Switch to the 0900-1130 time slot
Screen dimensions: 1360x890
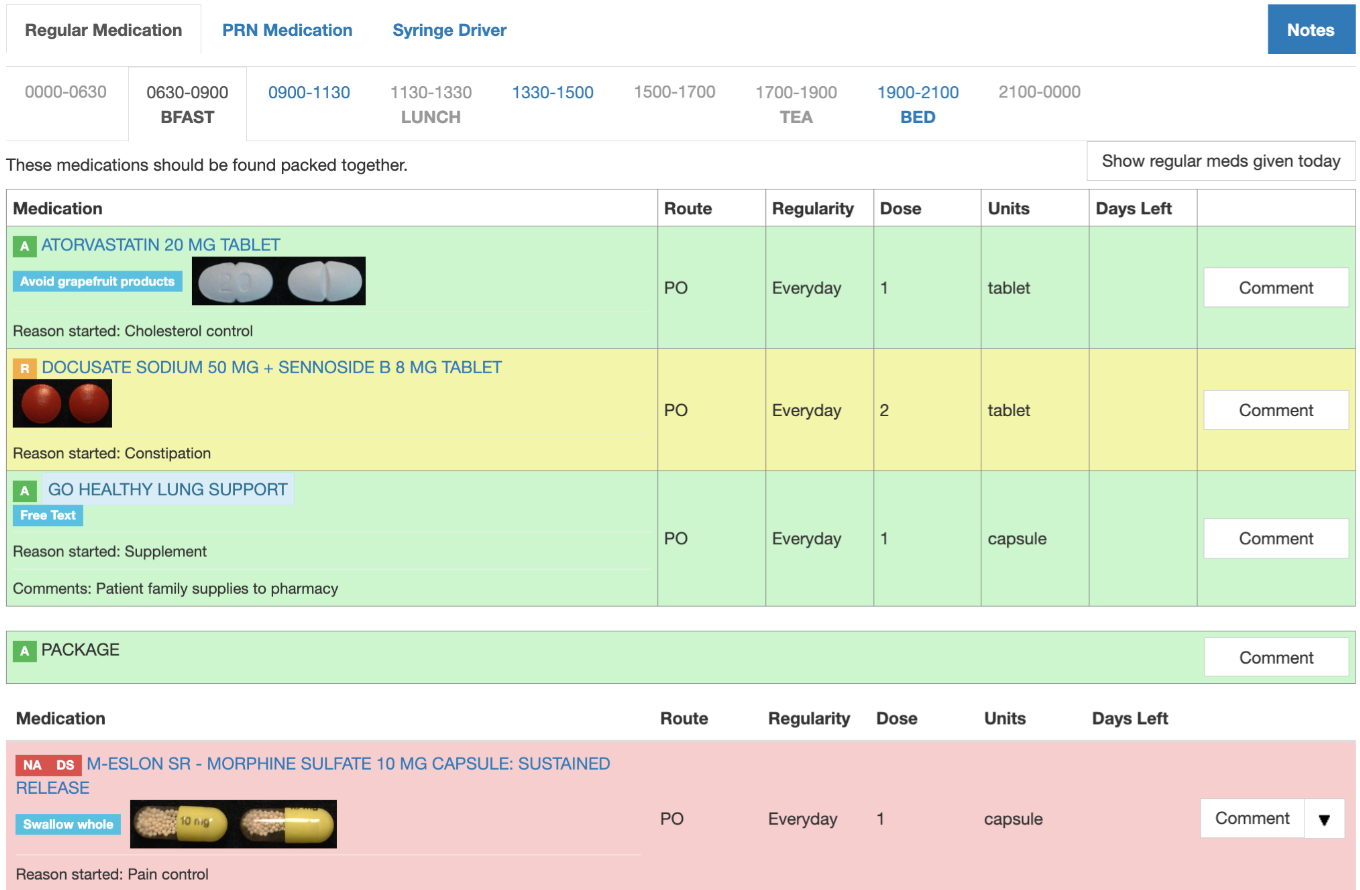coord(309,91)
